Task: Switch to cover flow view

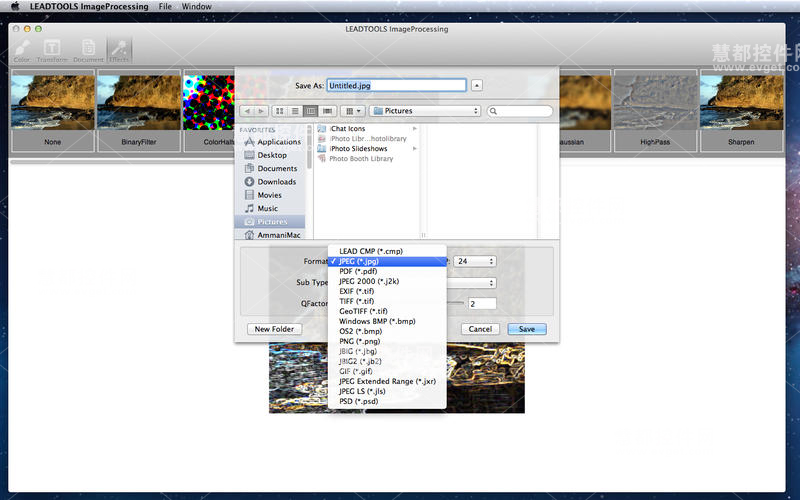Action: click(x=327, y=111)
